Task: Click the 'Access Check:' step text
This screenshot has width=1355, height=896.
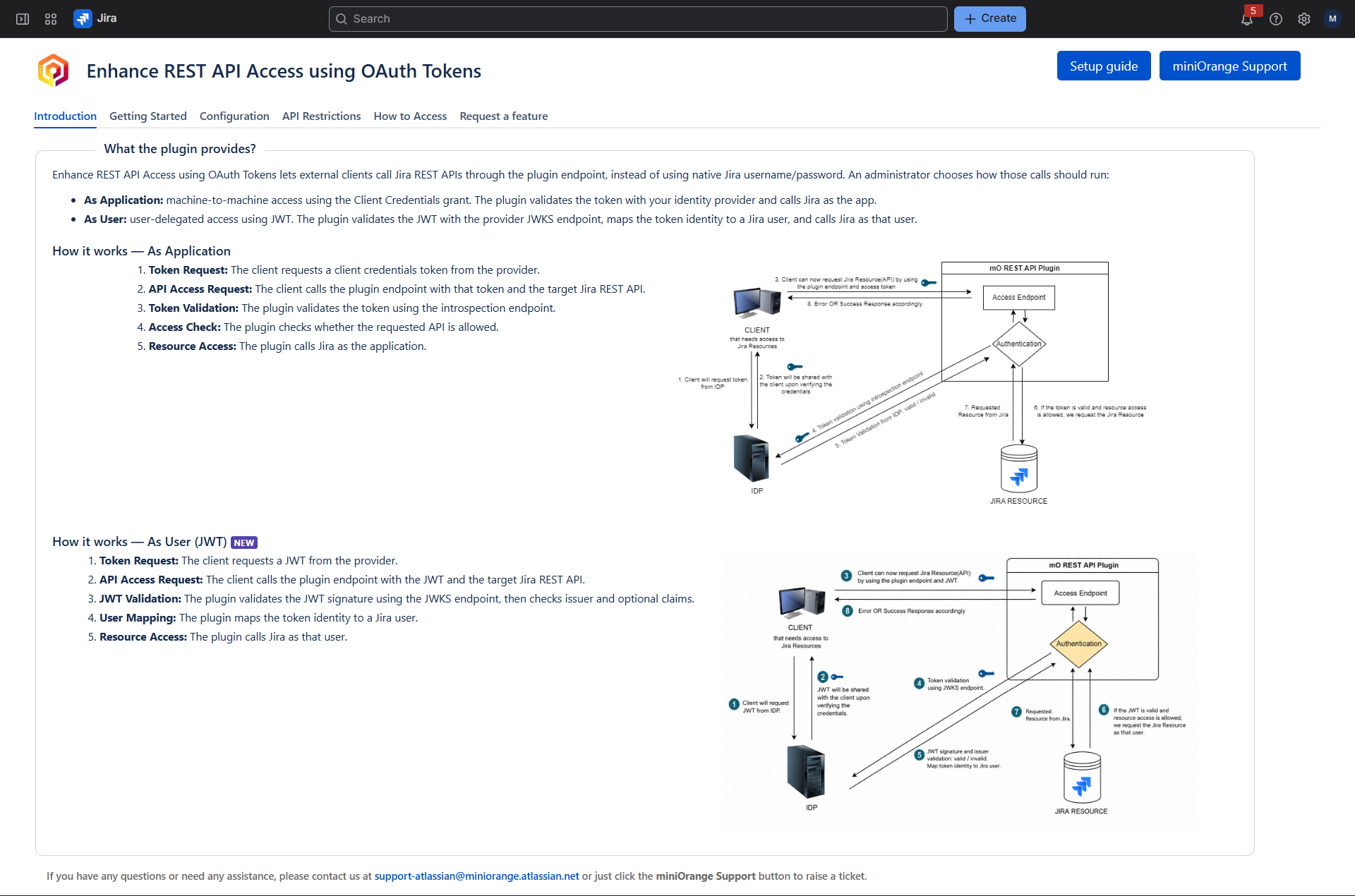Action: click(x=184, y=327)
